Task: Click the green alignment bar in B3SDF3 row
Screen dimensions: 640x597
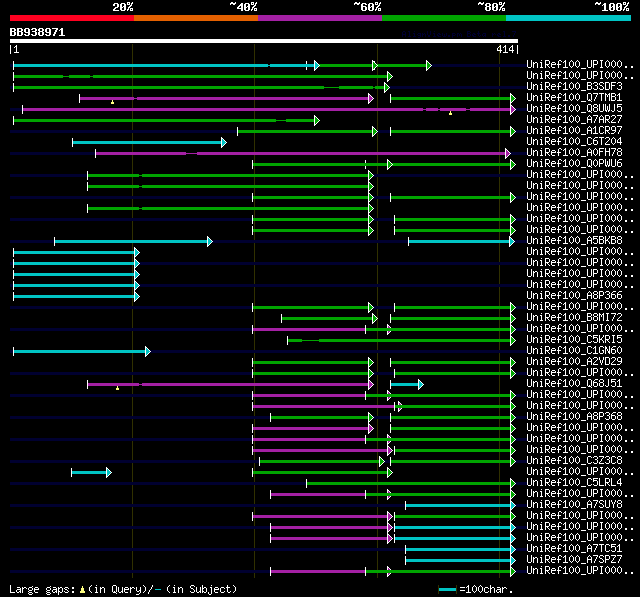Action: click(202, 87)
